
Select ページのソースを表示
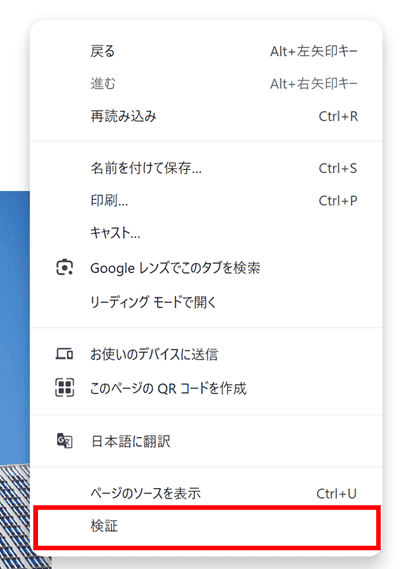[206, 493]
